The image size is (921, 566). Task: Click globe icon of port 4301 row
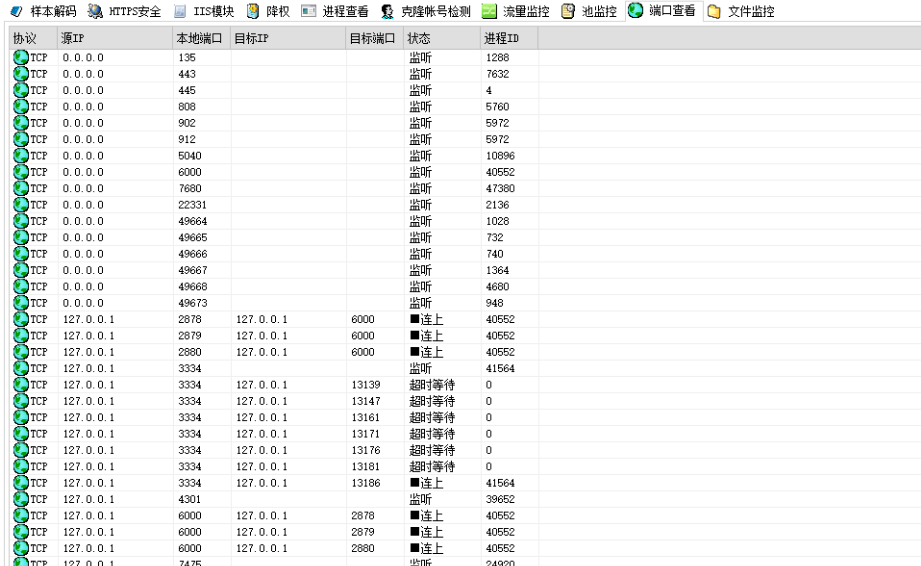pos(21,499)
